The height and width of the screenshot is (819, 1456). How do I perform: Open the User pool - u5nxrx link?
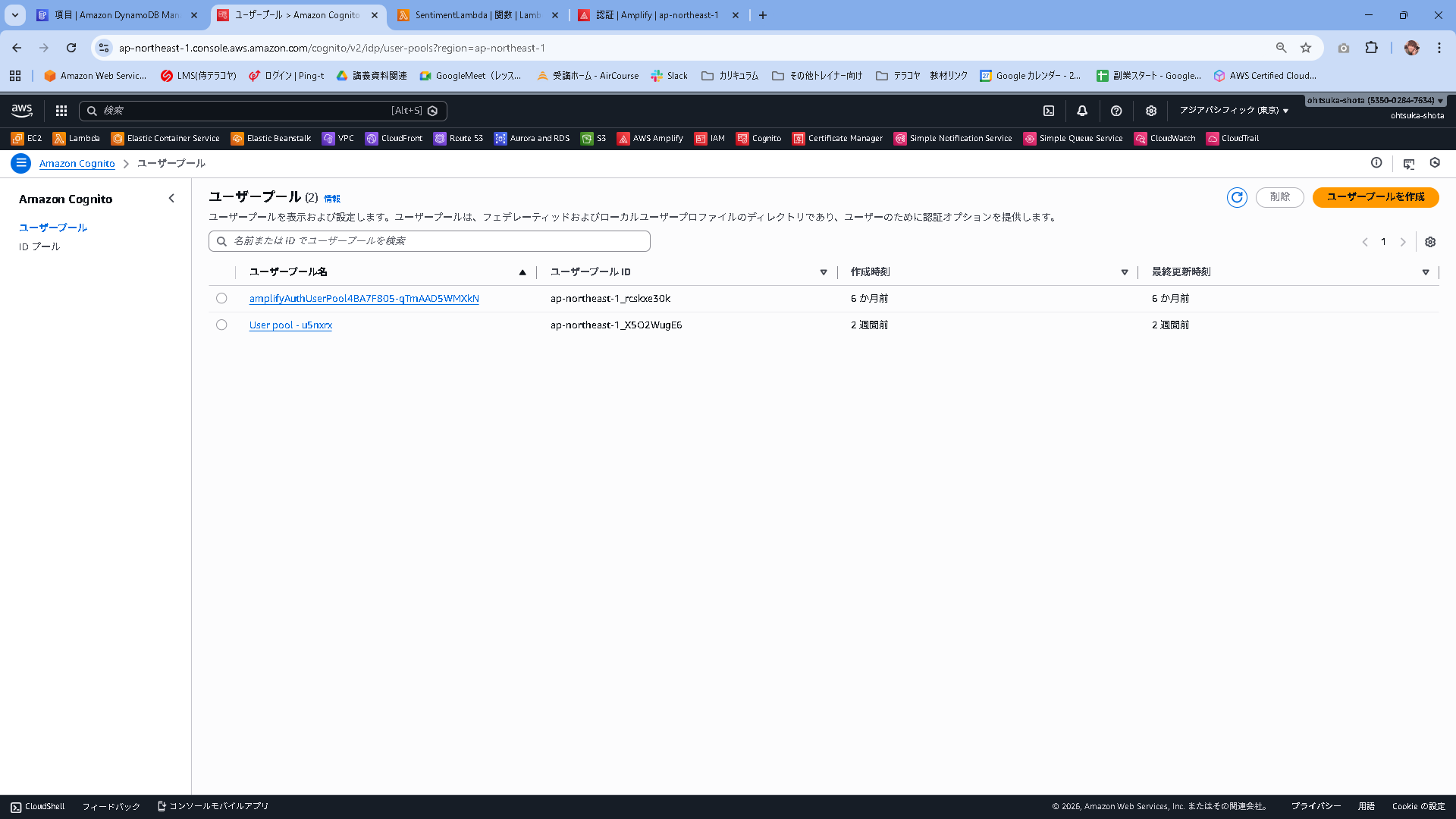[290, 325]
